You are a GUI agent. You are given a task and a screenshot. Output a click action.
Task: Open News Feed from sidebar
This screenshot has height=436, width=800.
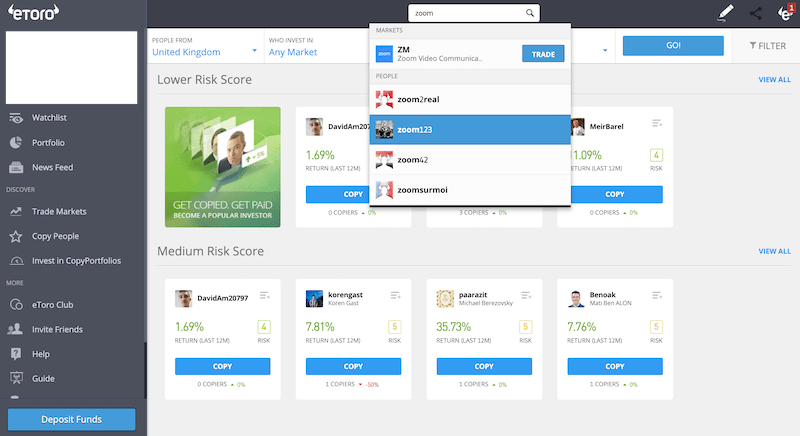(52, 167)
